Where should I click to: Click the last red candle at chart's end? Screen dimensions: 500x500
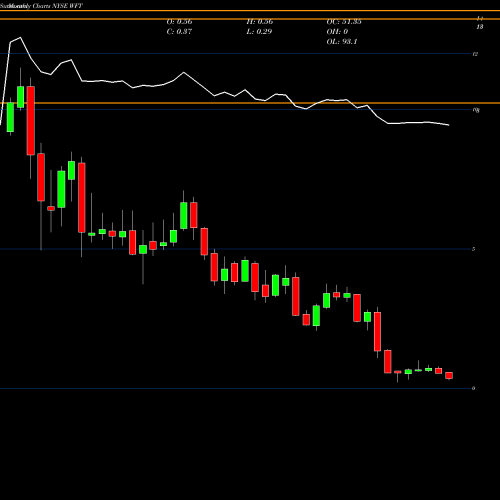449,376
